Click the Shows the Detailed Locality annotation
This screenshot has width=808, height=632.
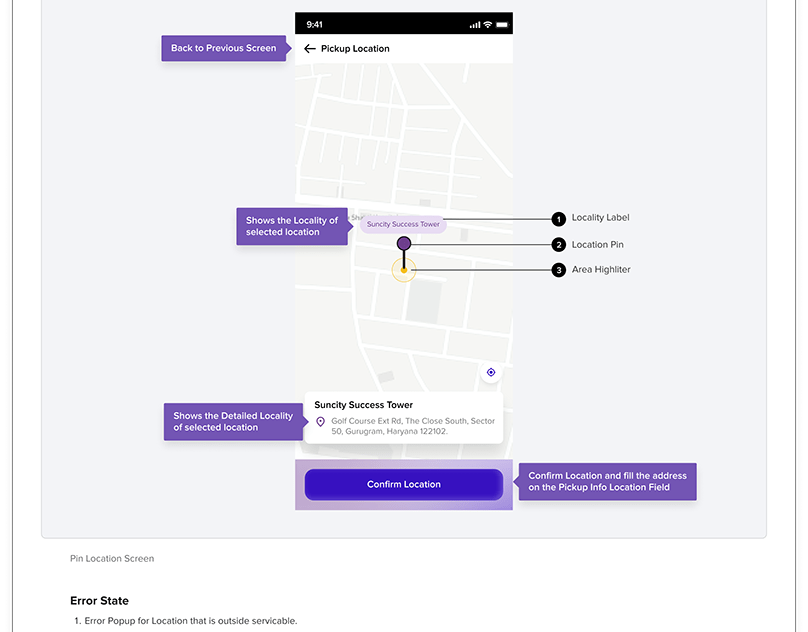point(233,422)
